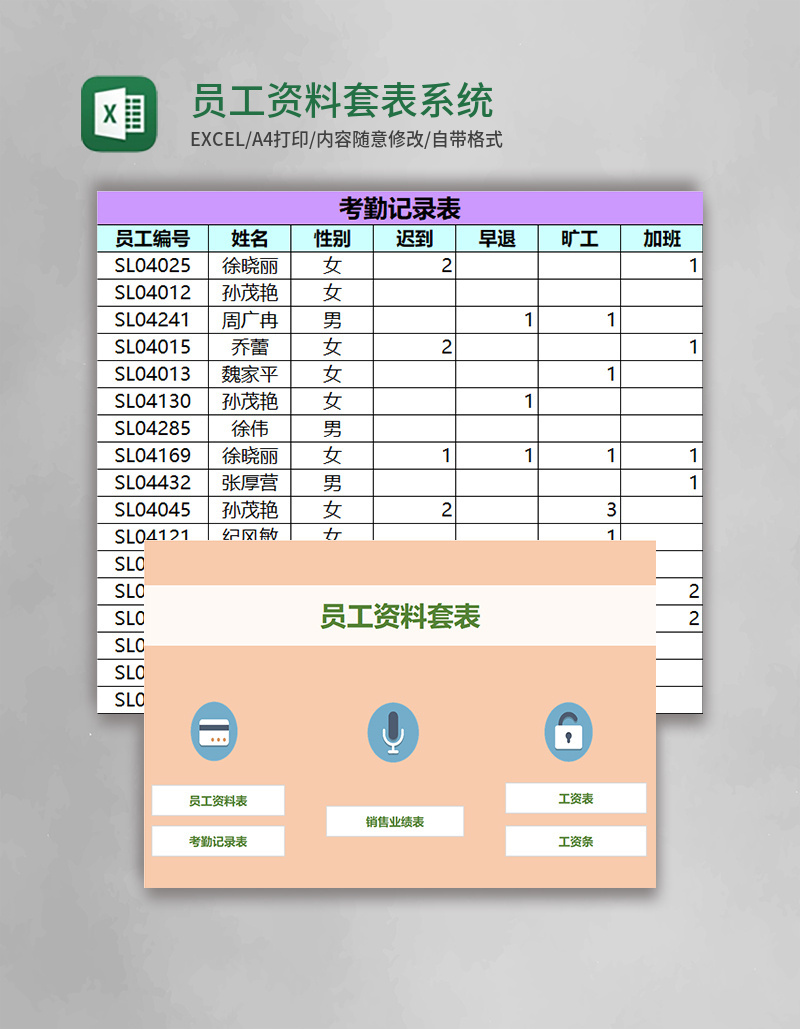This screenshot has width=800, height=1029.
Task: Select the 员工编号 column header
Action: [150, 239]
